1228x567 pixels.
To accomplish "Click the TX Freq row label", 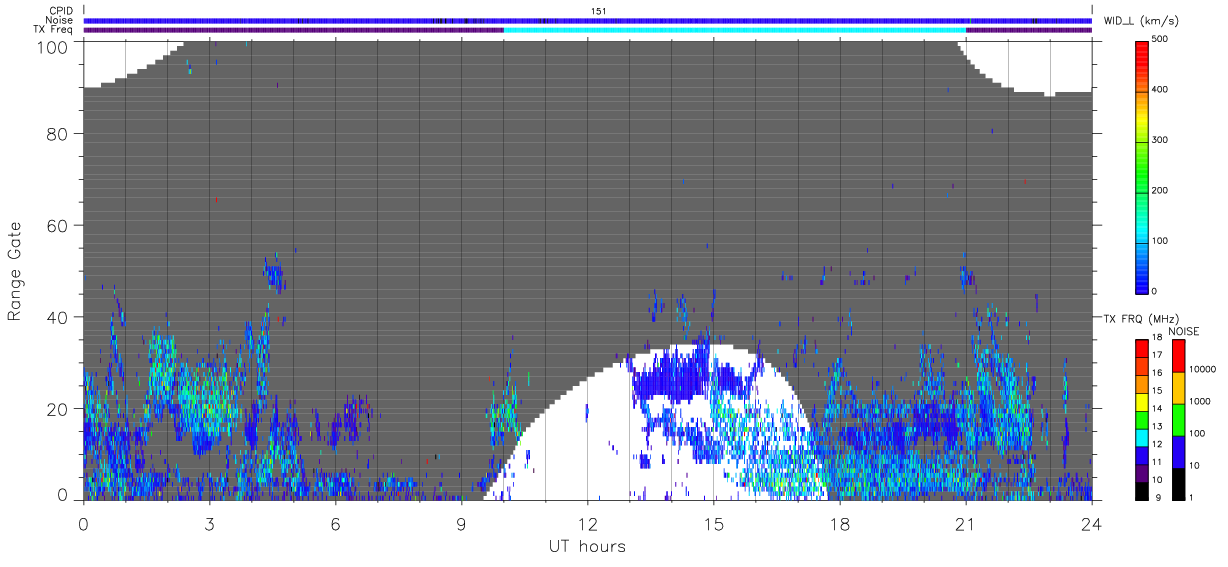I will click(53, 29).
